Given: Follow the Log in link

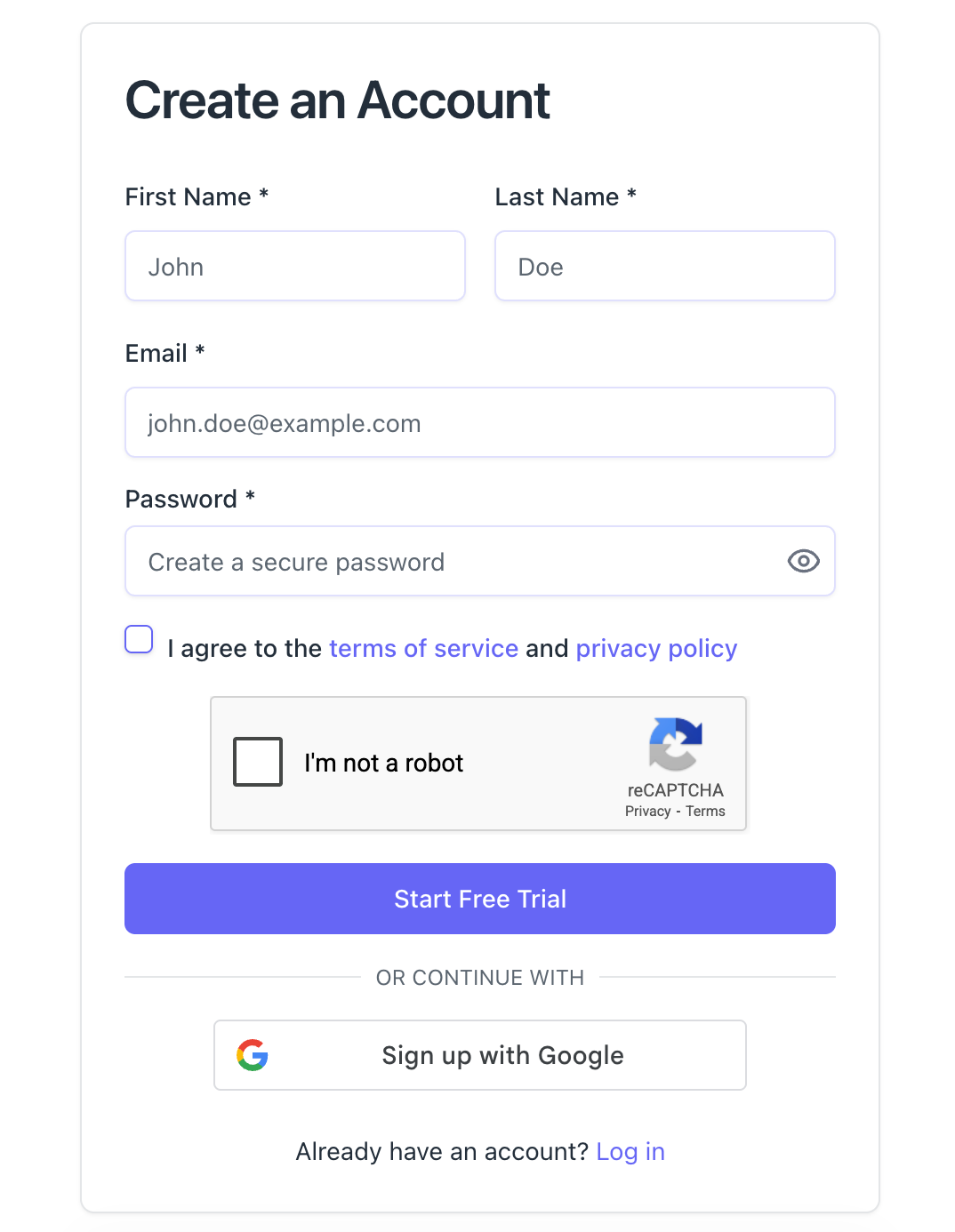Looking at the screenshot, I should [630, 1152].
